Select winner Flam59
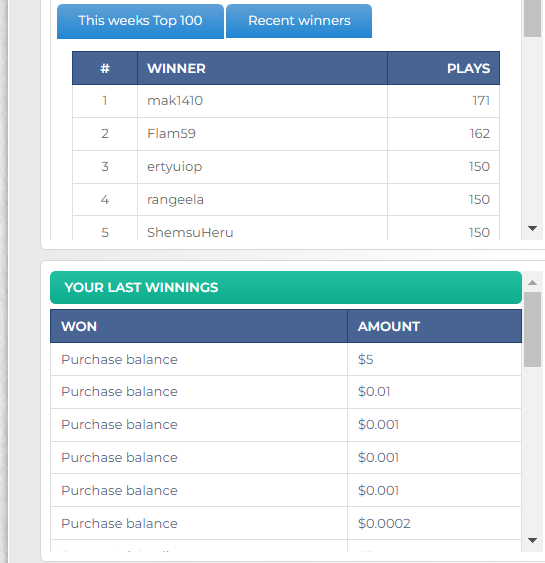Screen dimensions: 545x563 tap(171, 134)
